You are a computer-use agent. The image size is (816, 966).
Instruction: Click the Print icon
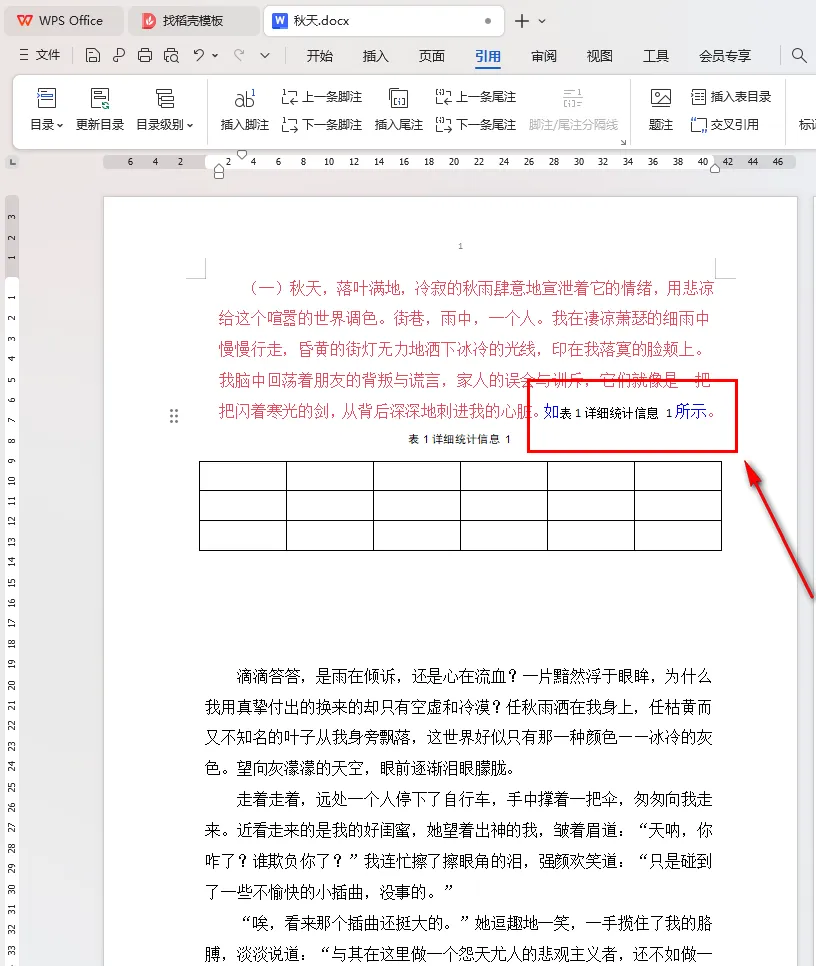click(145, 55)
